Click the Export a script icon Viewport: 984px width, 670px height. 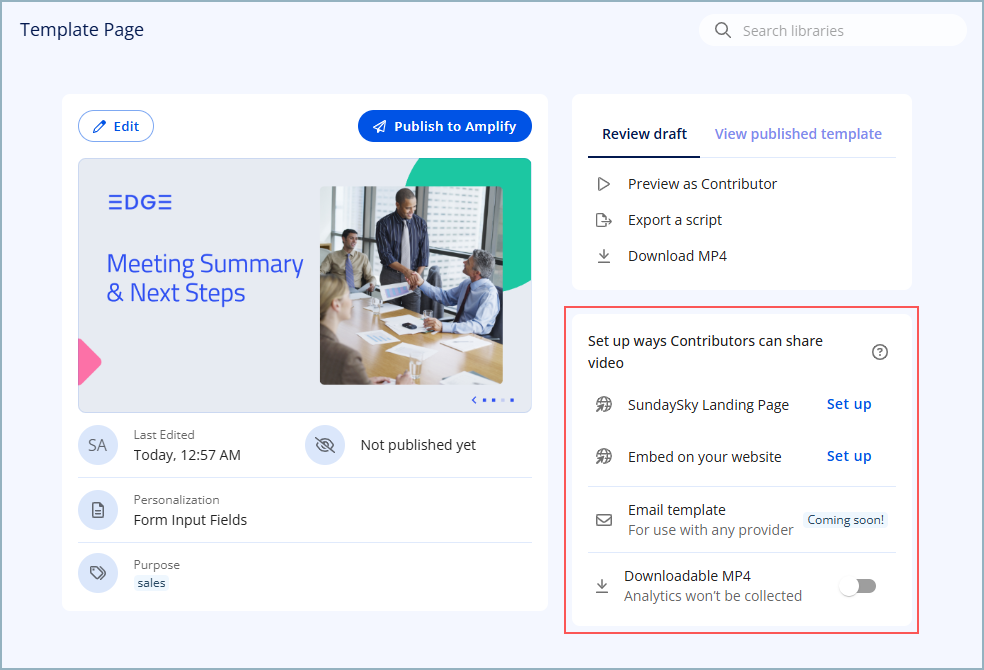click(604, 220)
